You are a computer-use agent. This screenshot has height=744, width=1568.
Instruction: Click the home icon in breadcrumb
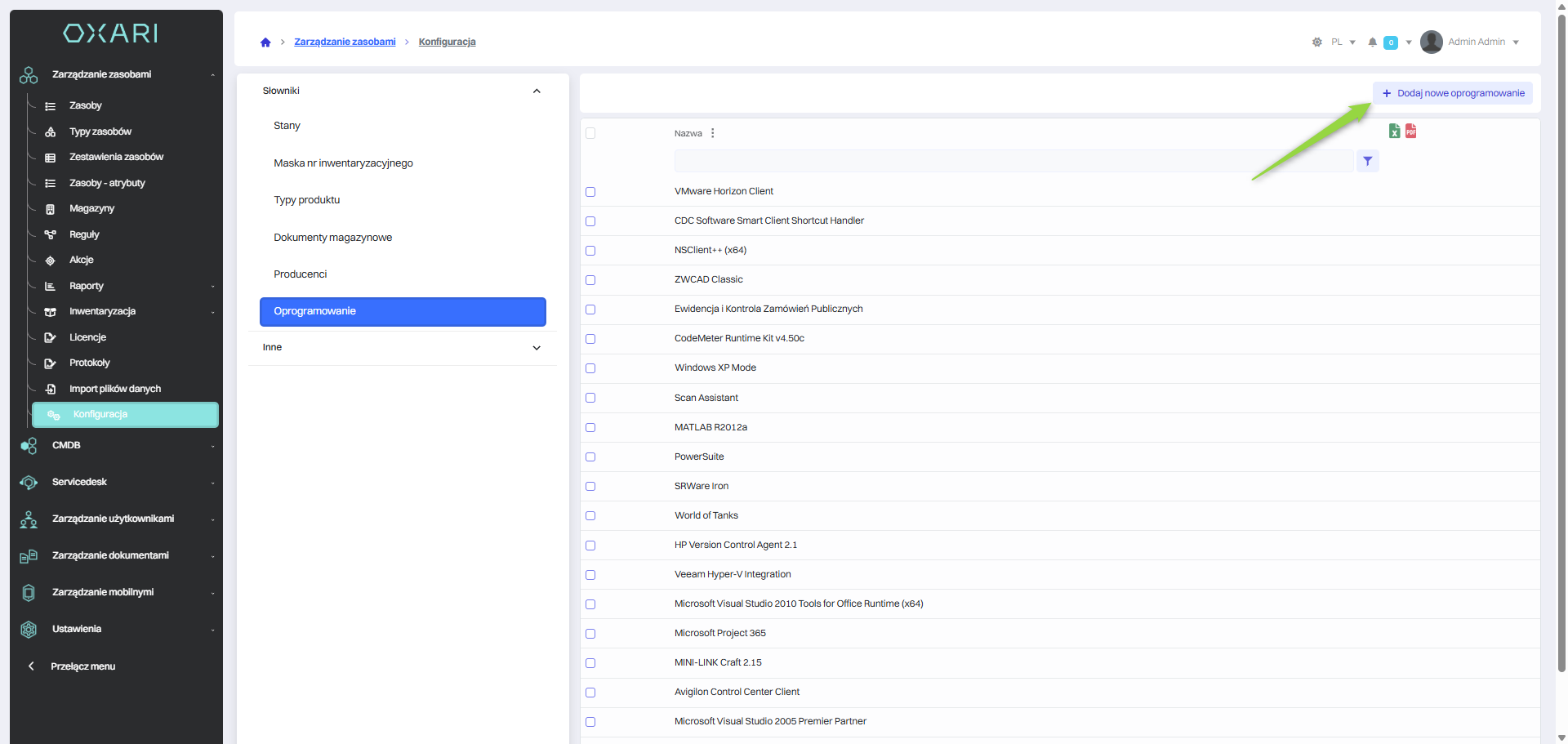coord(265,42)
